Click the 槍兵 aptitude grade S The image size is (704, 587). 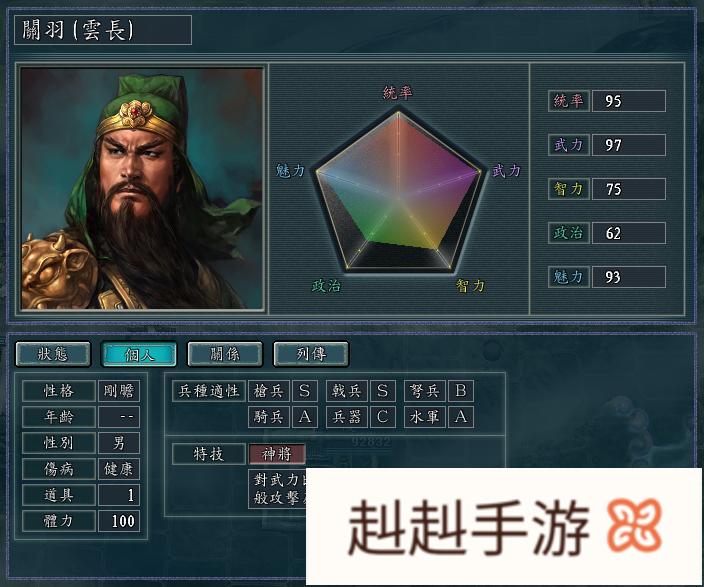pyautogui.click(x=305, y=391)
